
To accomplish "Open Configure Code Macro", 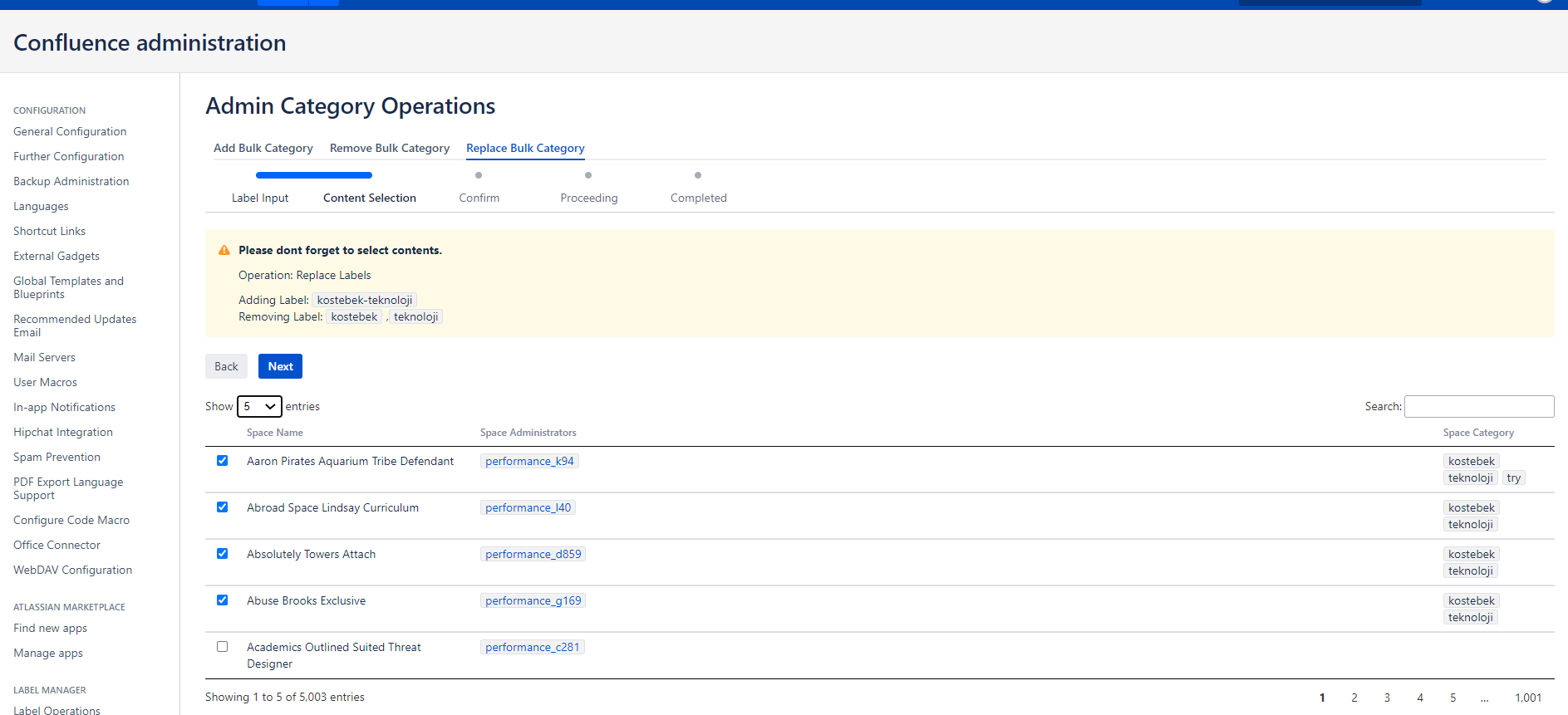I will pos(71,520).
